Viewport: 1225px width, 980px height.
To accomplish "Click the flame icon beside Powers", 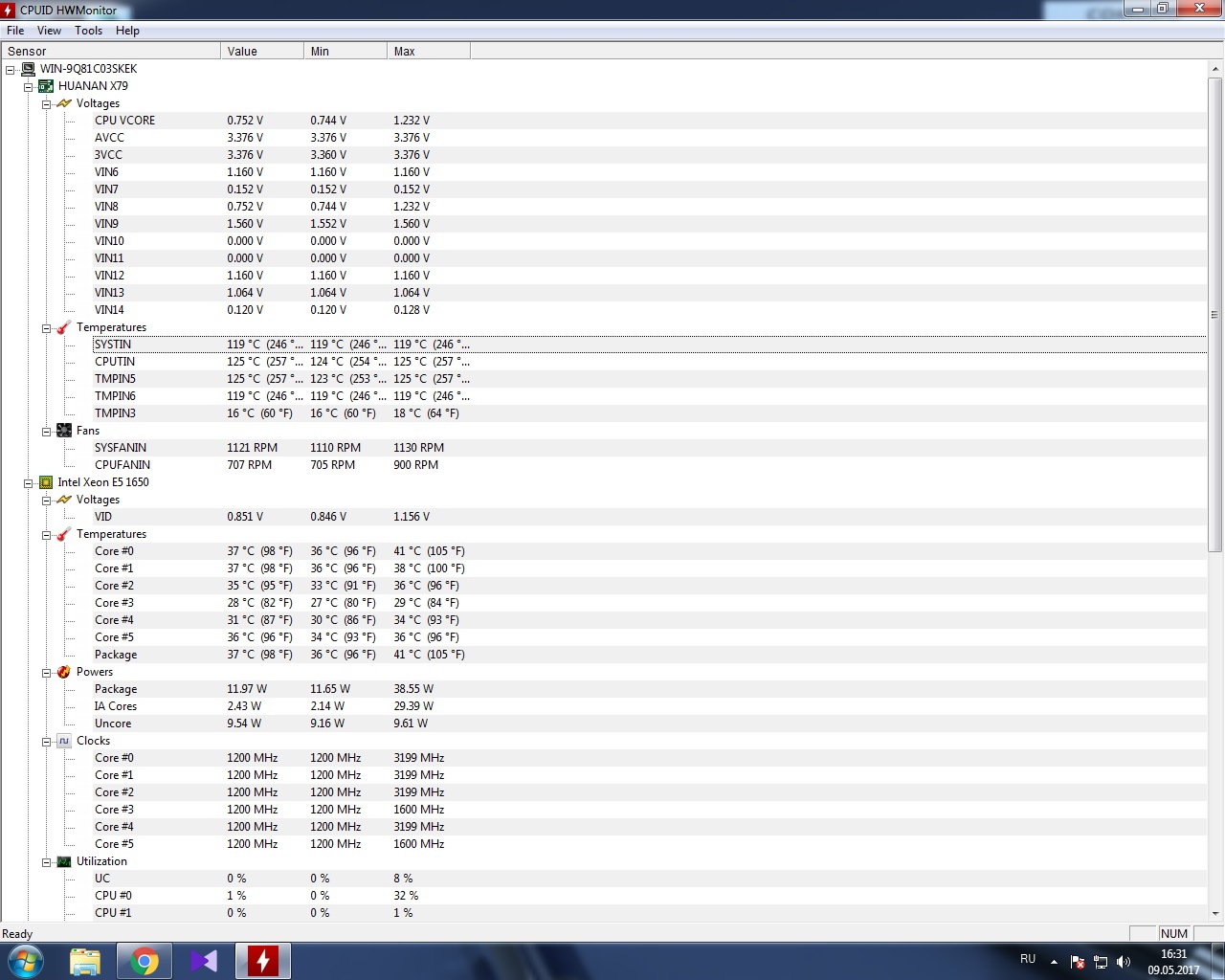I will [x=64, y=672].
